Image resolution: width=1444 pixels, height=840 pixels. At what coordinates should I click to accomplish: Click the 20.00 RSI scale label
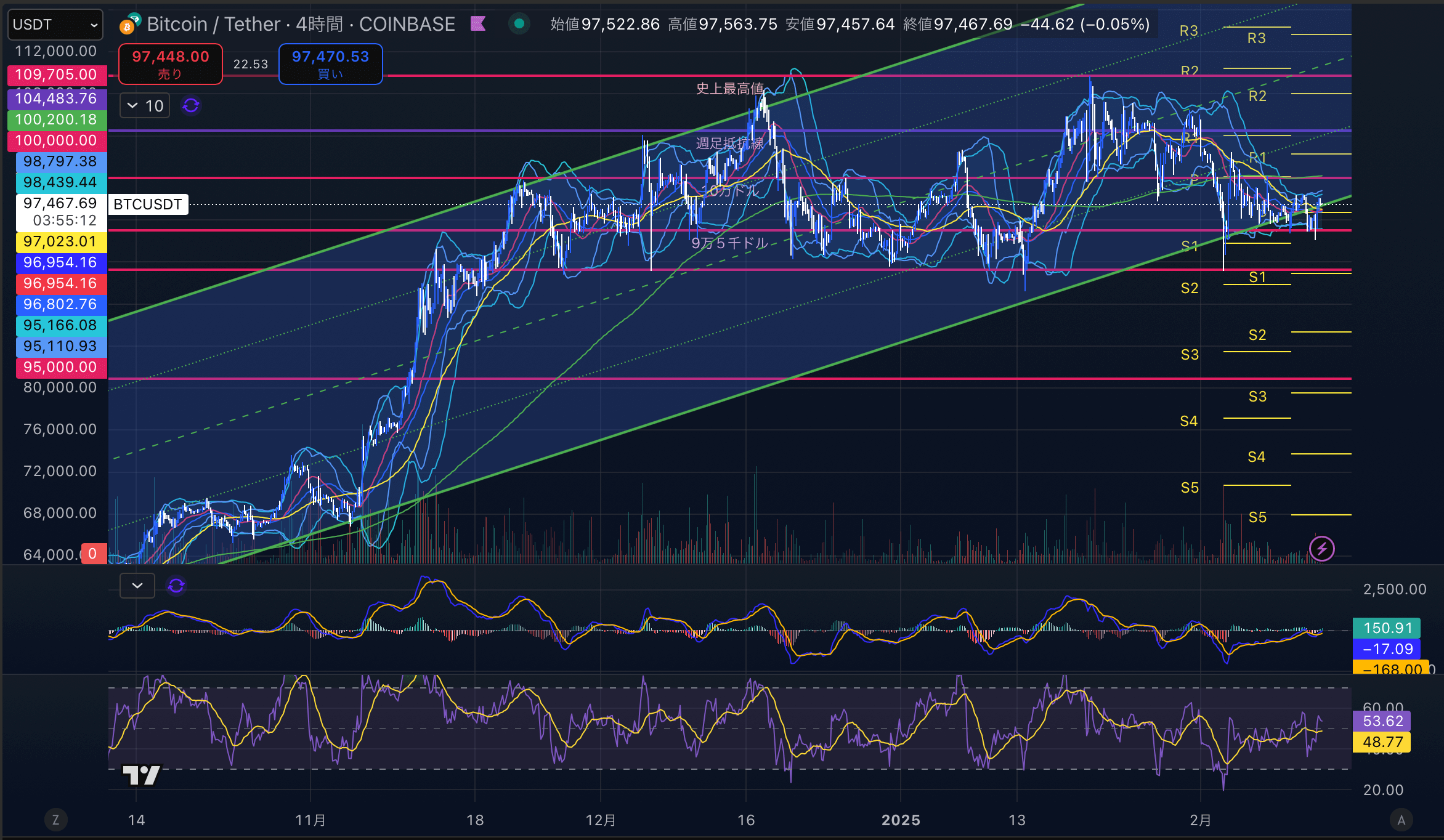point(1383,790)
